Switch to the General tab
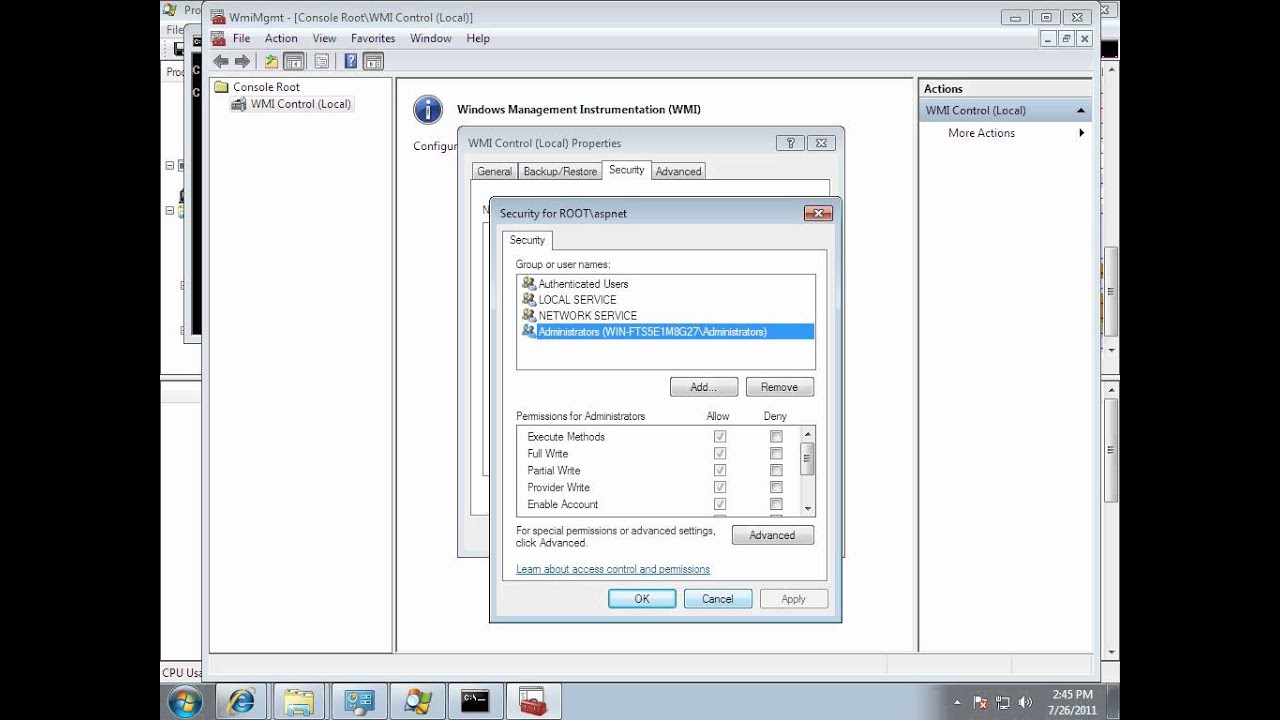1280x720 pixels. (494, 172)
